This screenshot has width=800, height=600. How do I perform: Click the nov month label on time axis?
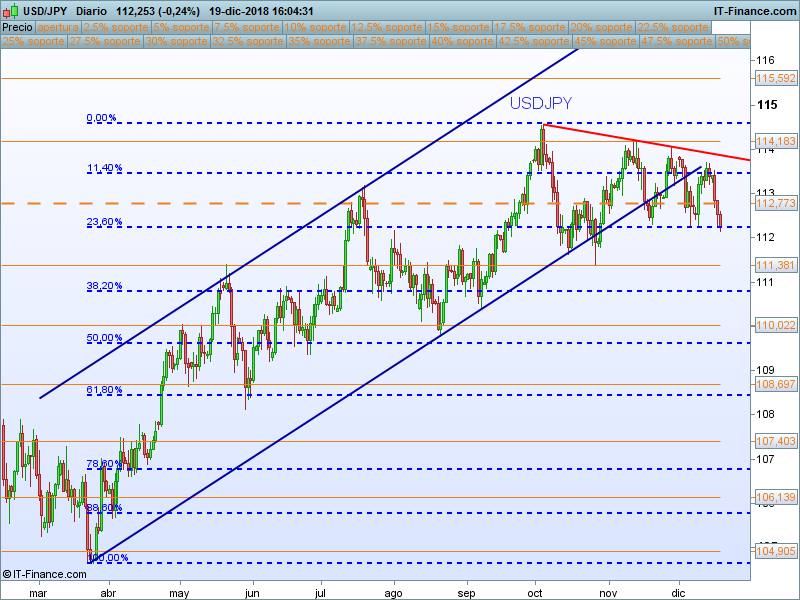coord(608,593)
